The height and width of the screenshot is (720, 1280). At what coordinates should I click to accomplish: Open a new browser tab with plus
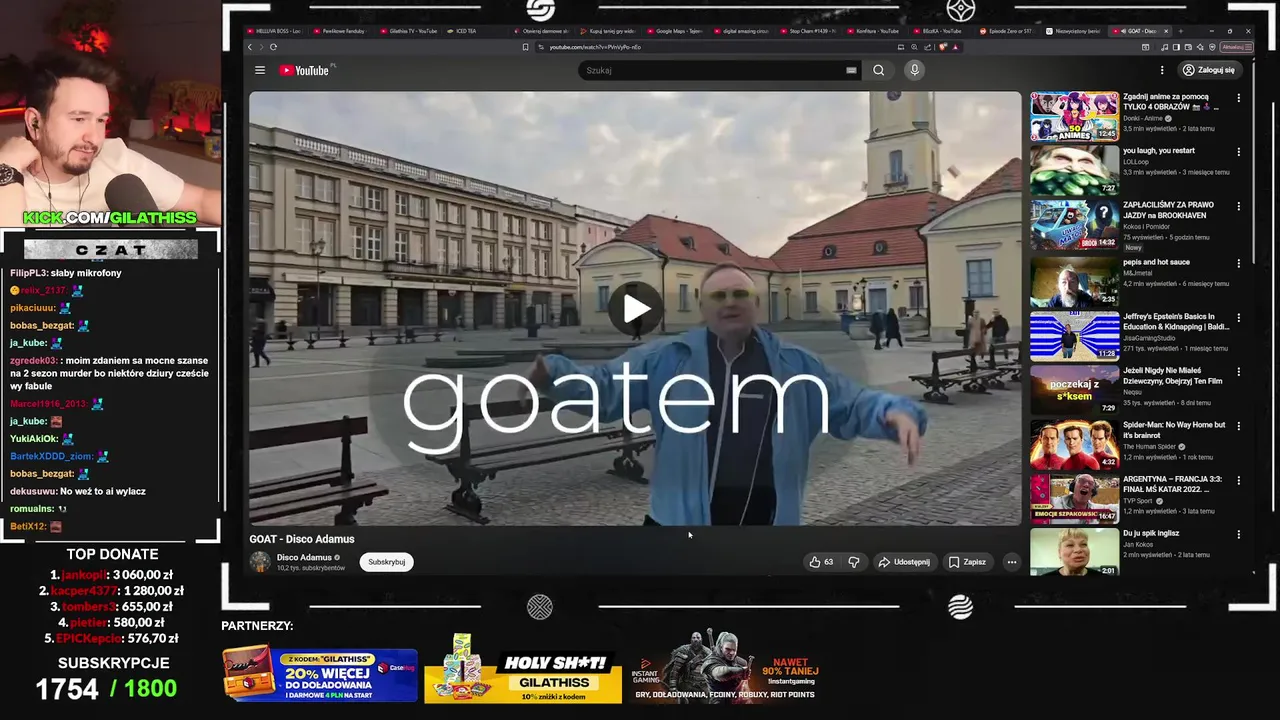[1180, 31]
